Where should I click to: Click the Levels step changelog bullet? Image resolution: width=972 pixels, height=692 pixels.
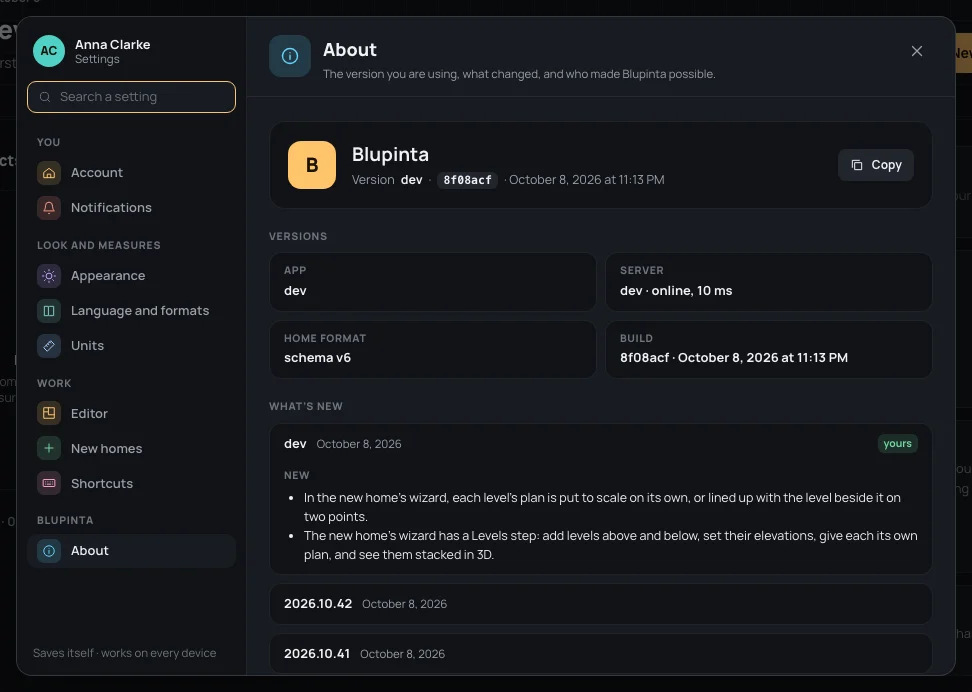[610, 545]
